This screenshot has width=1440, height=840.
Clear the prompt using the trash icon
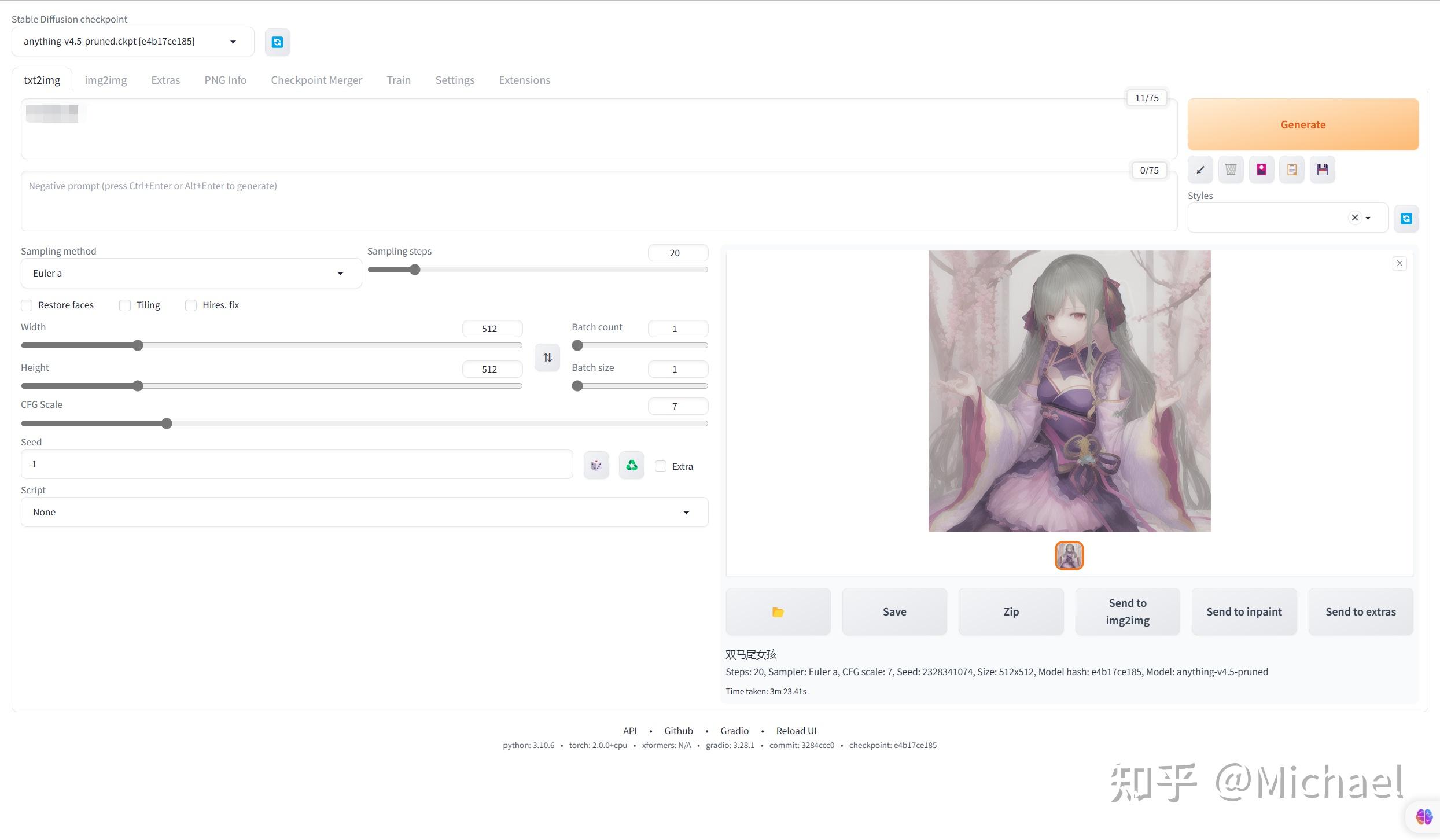tap(1231, 169)
